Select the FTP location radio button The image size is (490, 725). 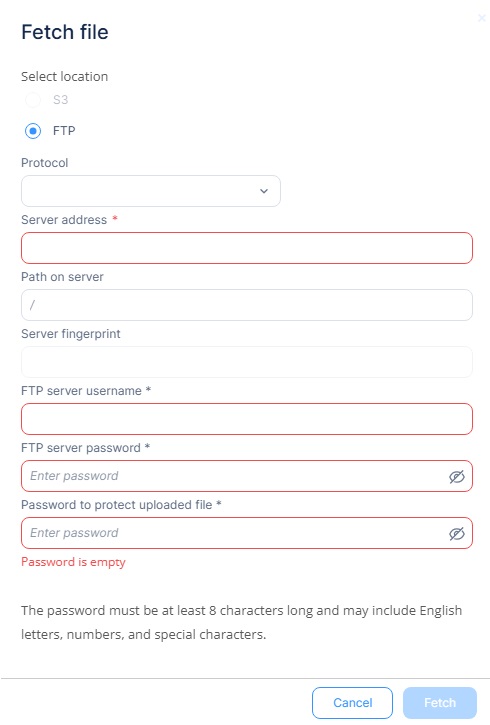[x=33, y=131]
